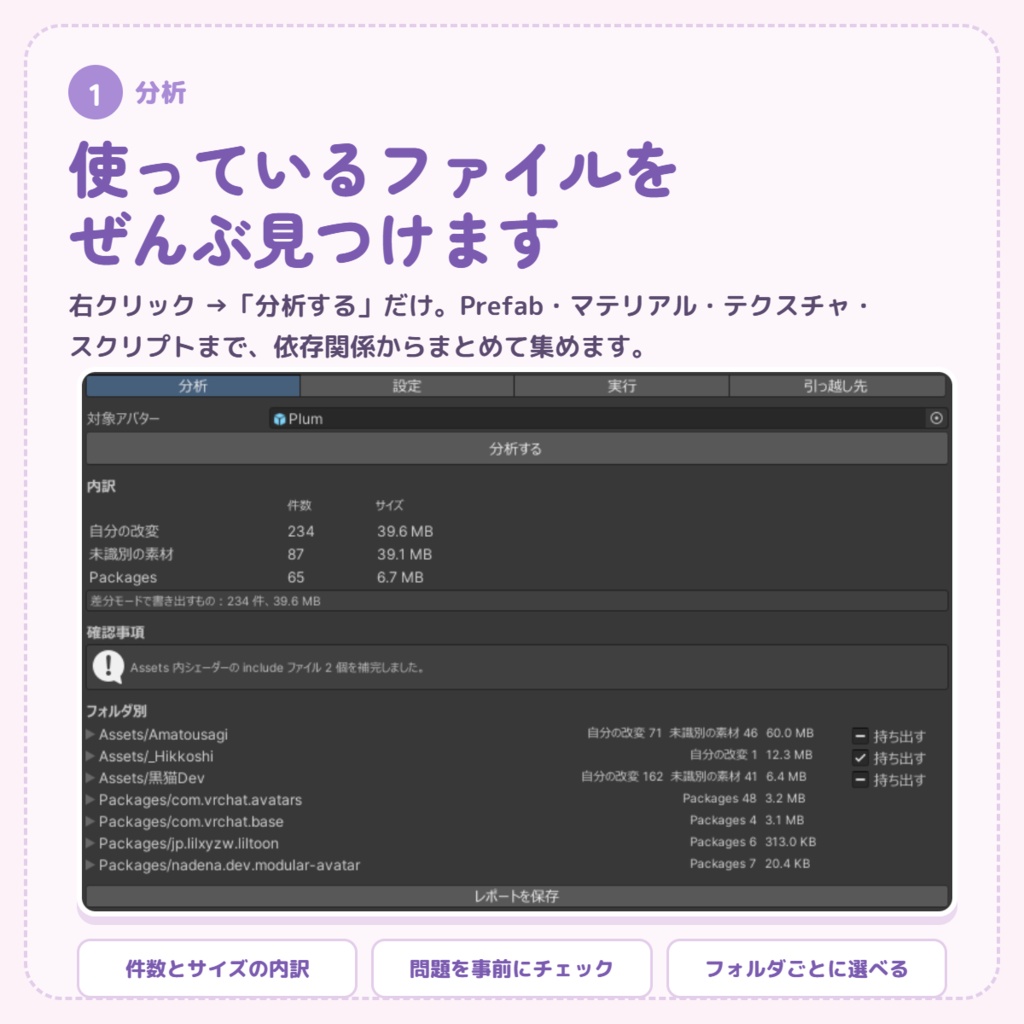Click the include ファイル補完 message text

(x=278, y=667)
